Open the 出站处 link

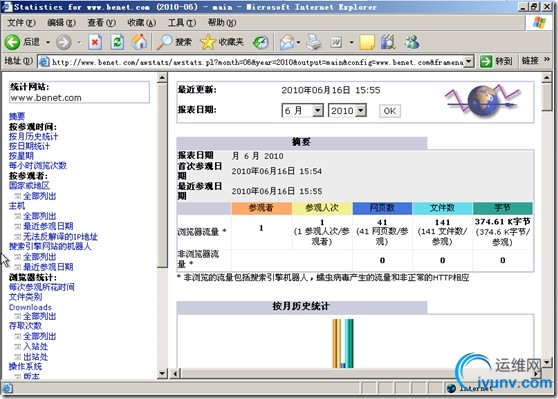(x=36, y=357)
